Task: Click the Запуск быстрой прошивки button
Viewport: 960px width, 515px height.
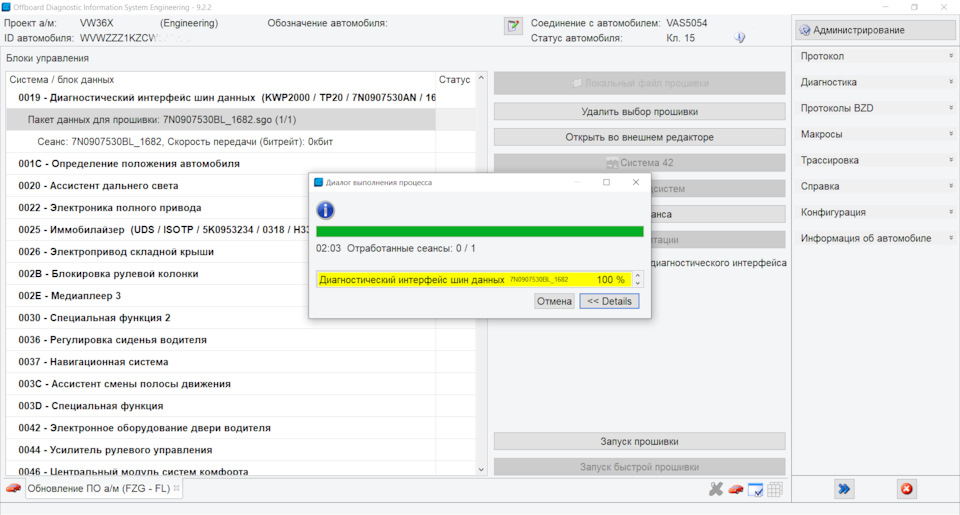Action: click(x=640, y=467)
